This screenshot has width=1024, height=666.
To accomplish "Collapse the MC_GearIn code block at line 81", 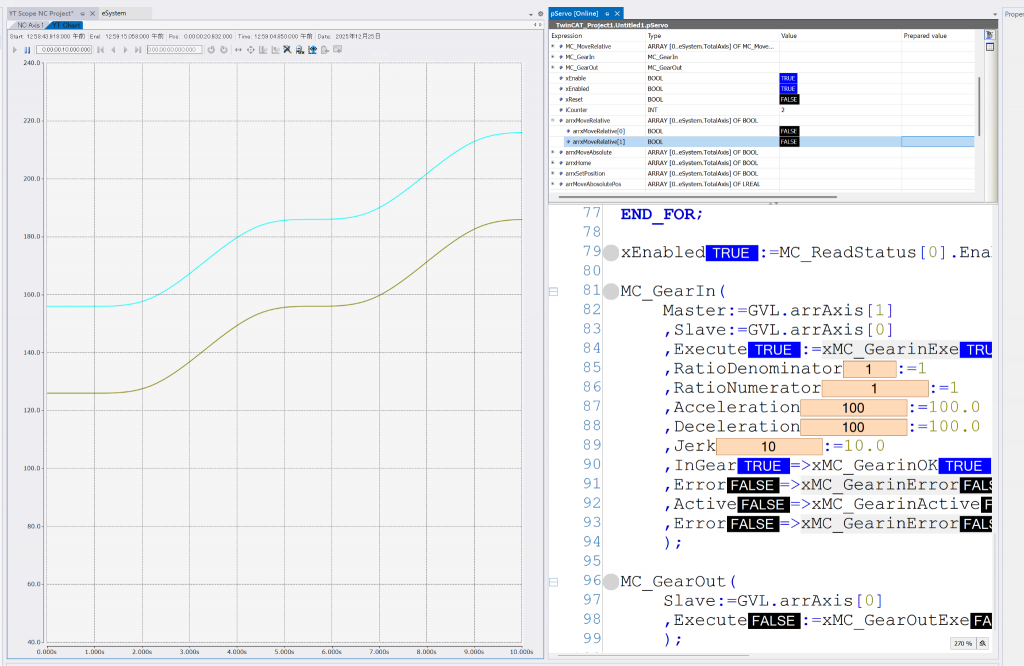I will 551,291.
